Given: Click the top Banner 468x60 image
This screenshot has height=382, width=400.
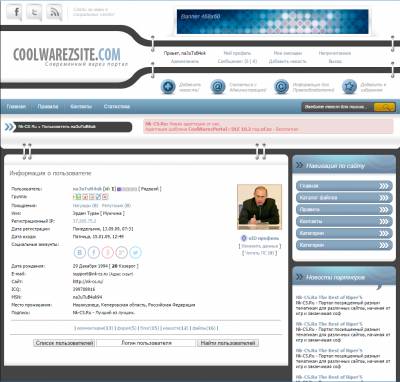Looking at the screenshot, I should 273,22.
